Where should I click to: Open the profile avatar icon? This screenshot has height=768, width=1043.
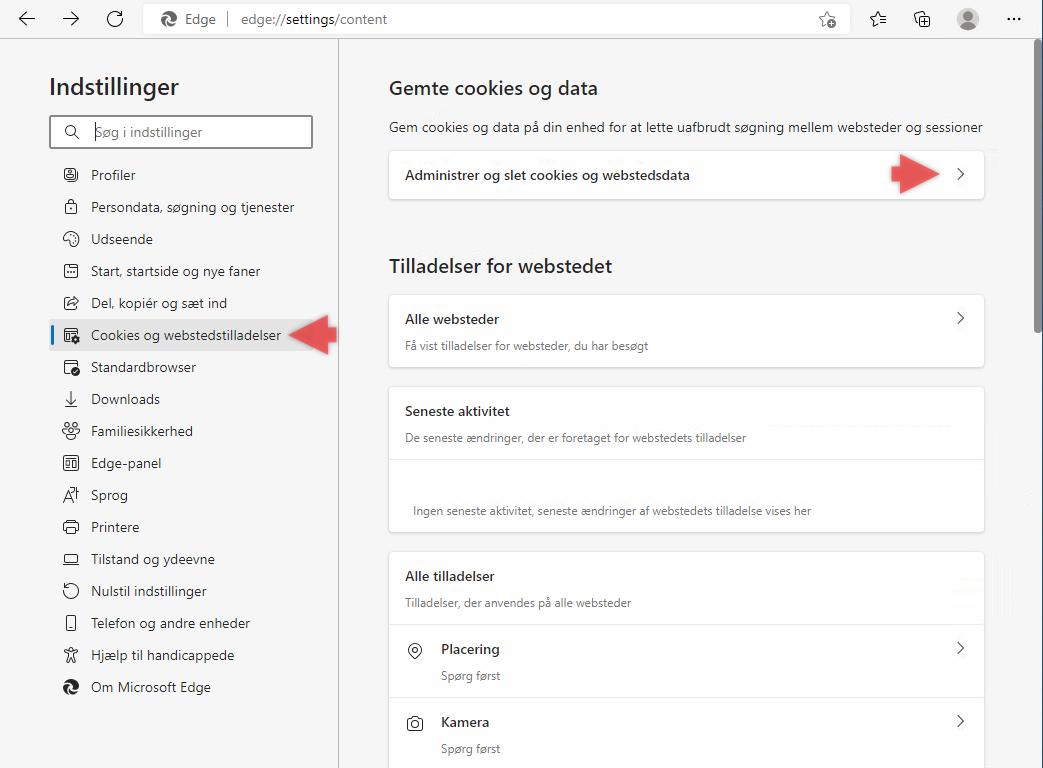pyautogui.click(x=968, y=19)
